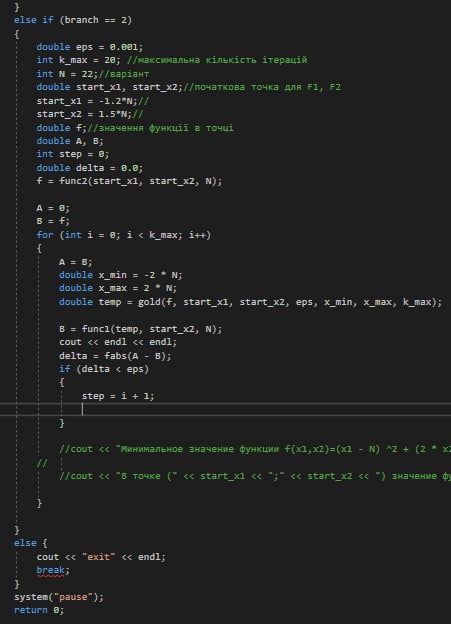Click the underlined 'break' keyword
Screen dimensions: 451x624
point(50,570)
